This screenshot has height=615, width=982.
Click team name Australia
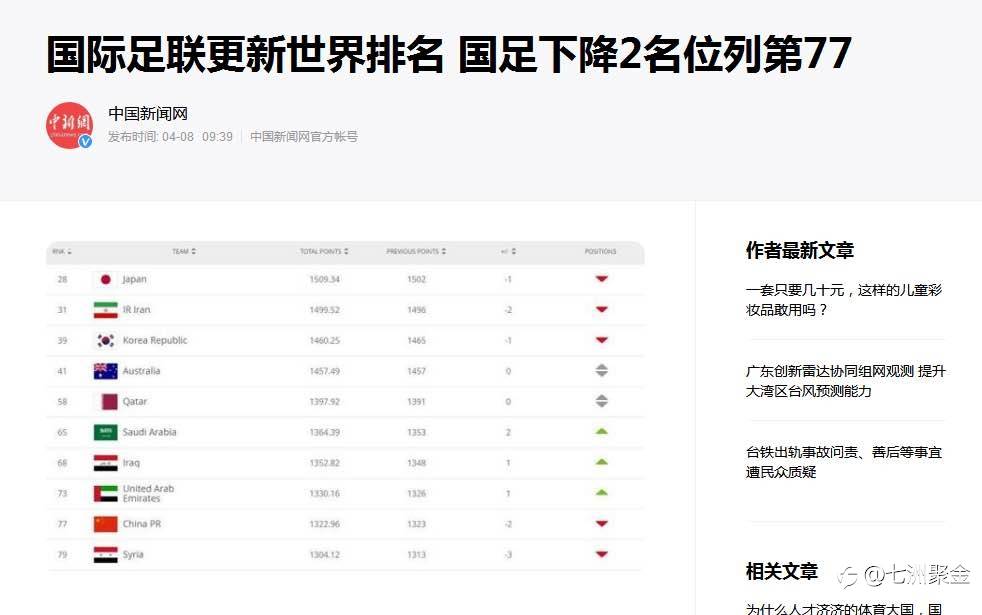[142, 371]
